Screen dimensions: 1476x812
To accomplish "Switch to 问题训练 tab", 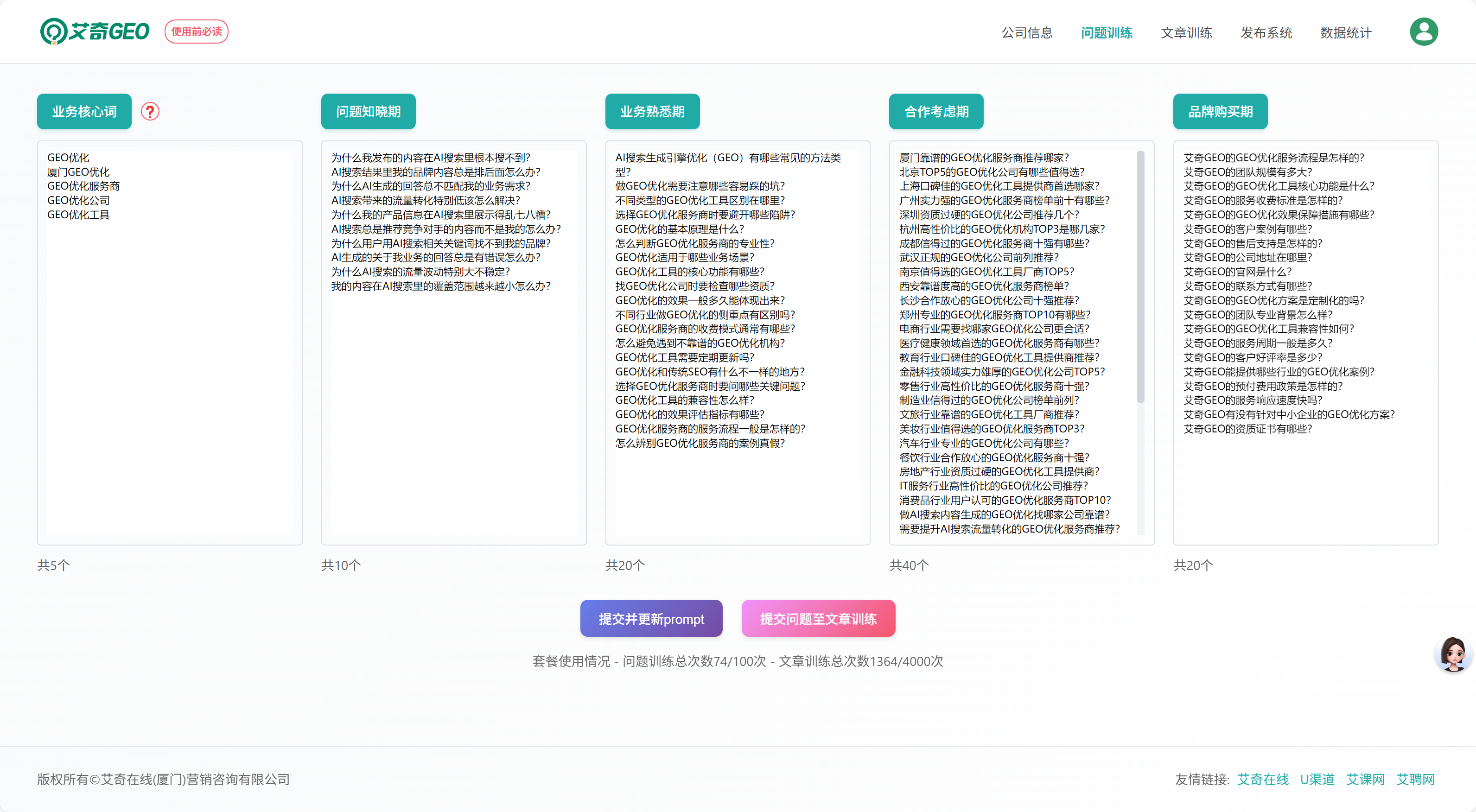I will pos(1107,32).
